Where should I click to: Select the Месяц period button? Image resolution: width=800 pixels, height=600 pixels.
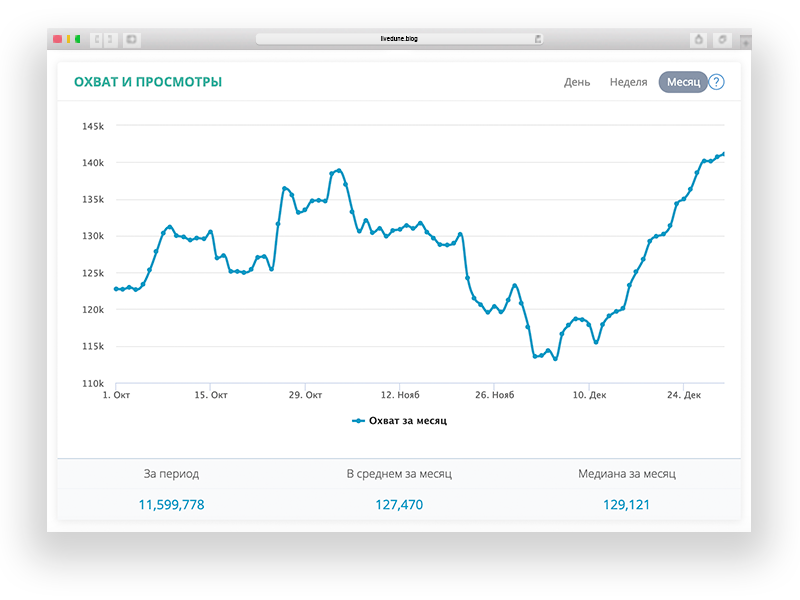pyautogui.click(x=683, y=82)
